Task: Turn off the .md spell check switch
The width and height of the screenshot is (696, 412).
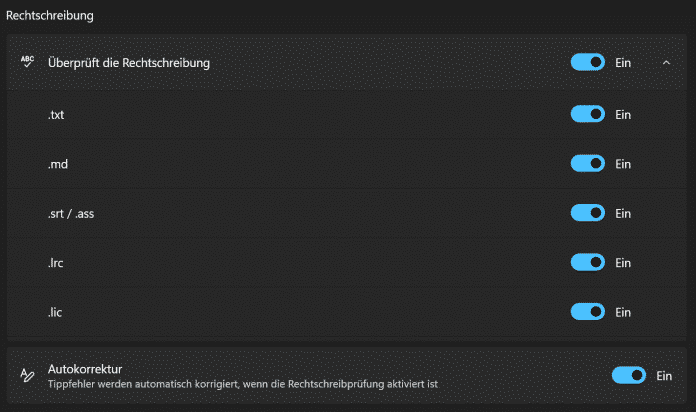Action: pyautogui.click(x=588, y=163)
